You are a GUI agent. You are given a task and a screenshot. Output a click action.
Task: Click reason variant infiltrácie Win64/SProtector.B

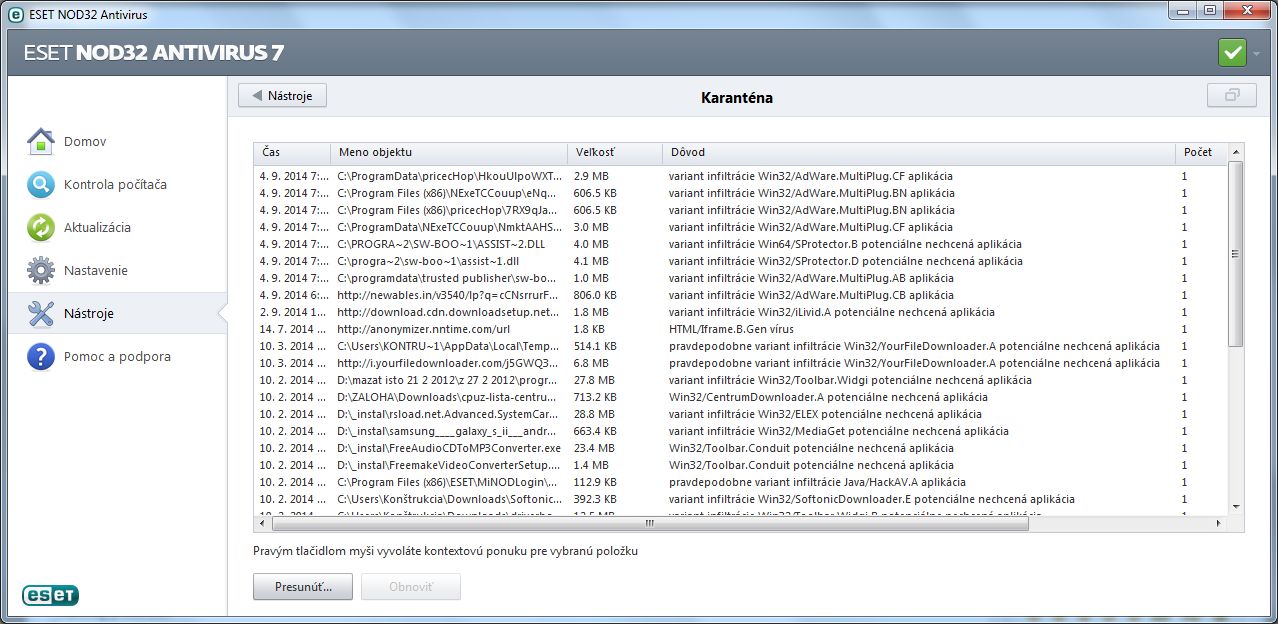point(845,244)
